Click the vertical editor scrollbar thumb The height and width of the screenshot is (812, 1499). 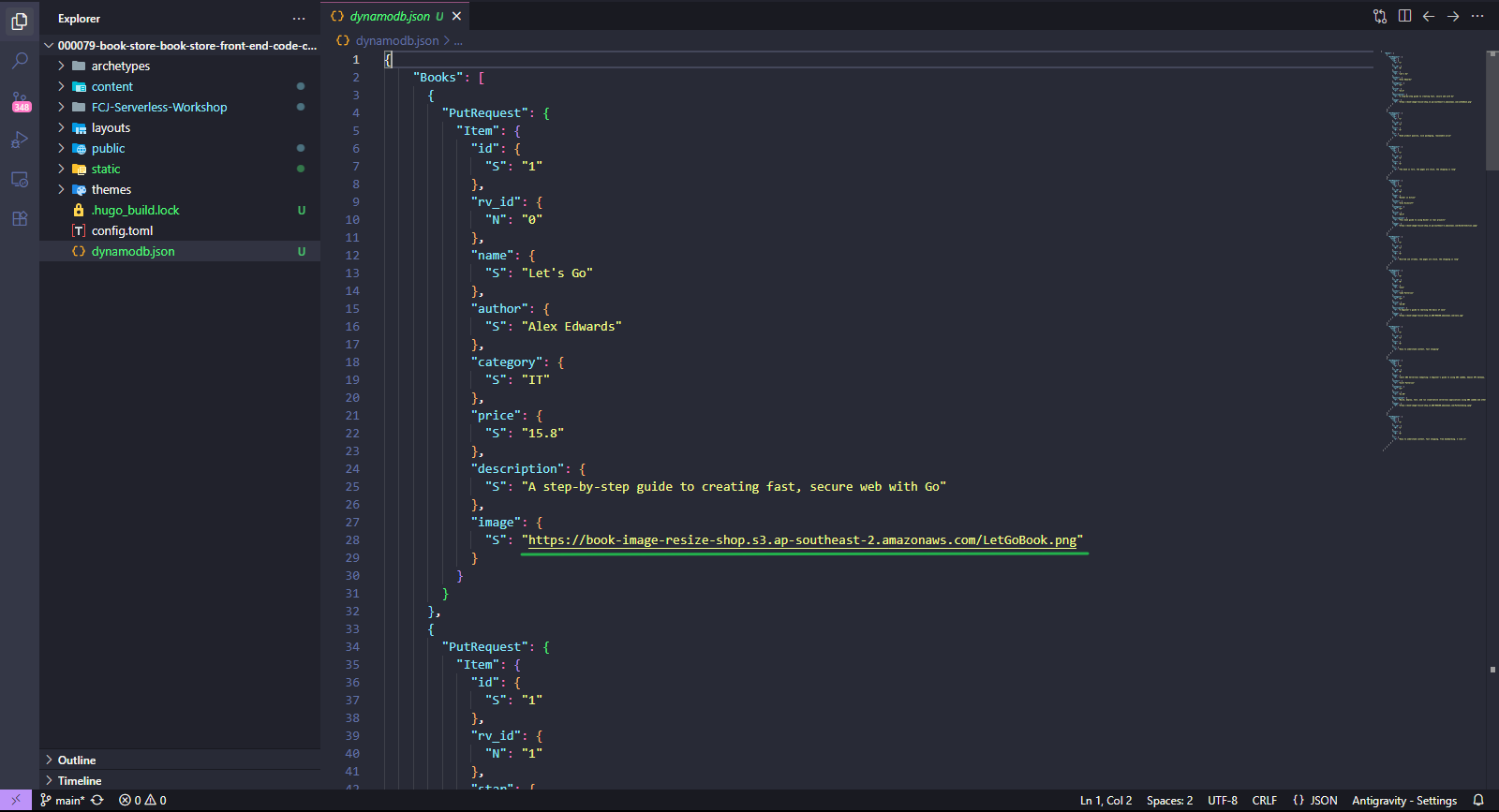pos(1492,111)
